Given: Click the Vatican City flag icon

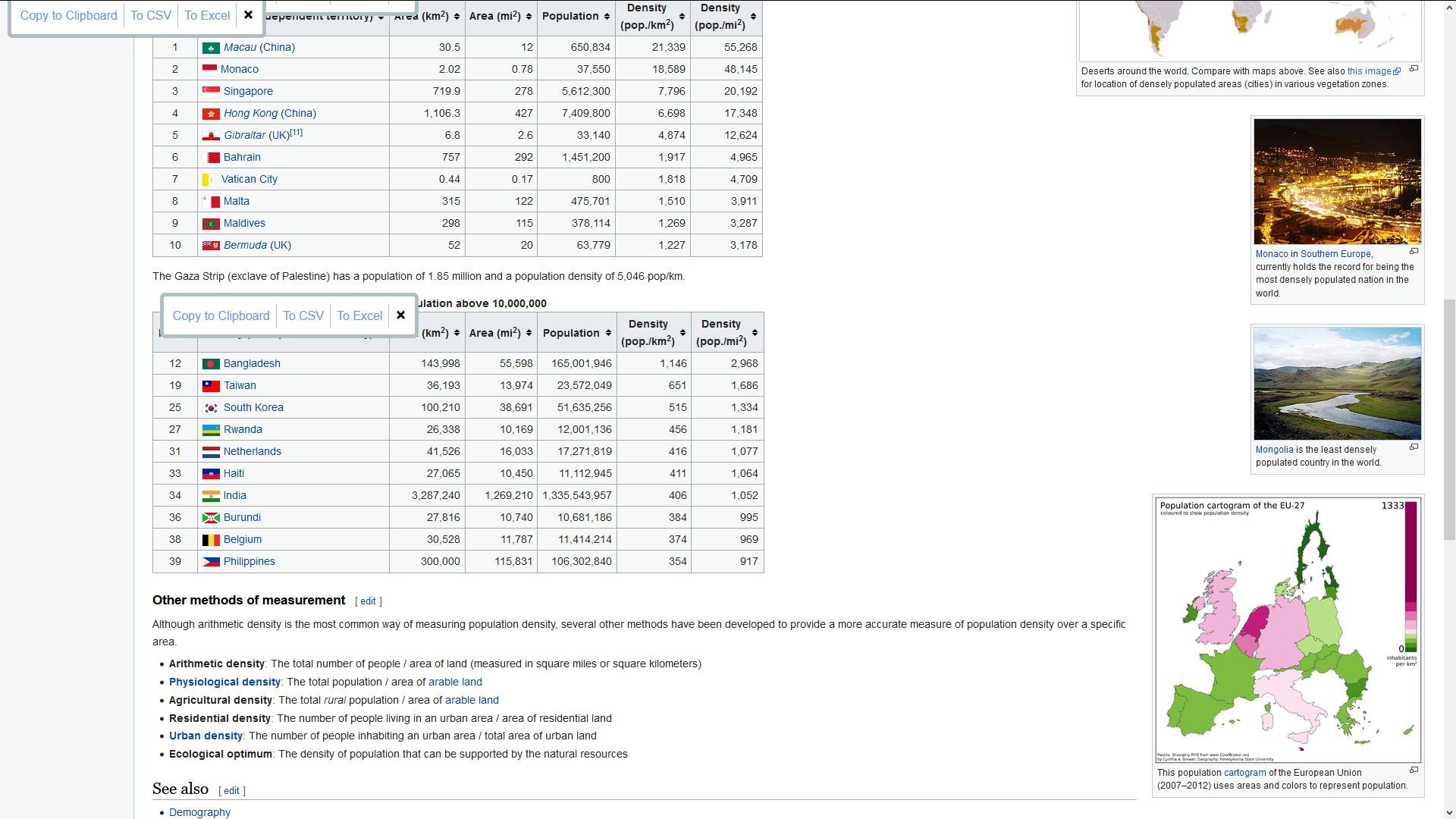Looking at the screenshot, I should (209, 179).
